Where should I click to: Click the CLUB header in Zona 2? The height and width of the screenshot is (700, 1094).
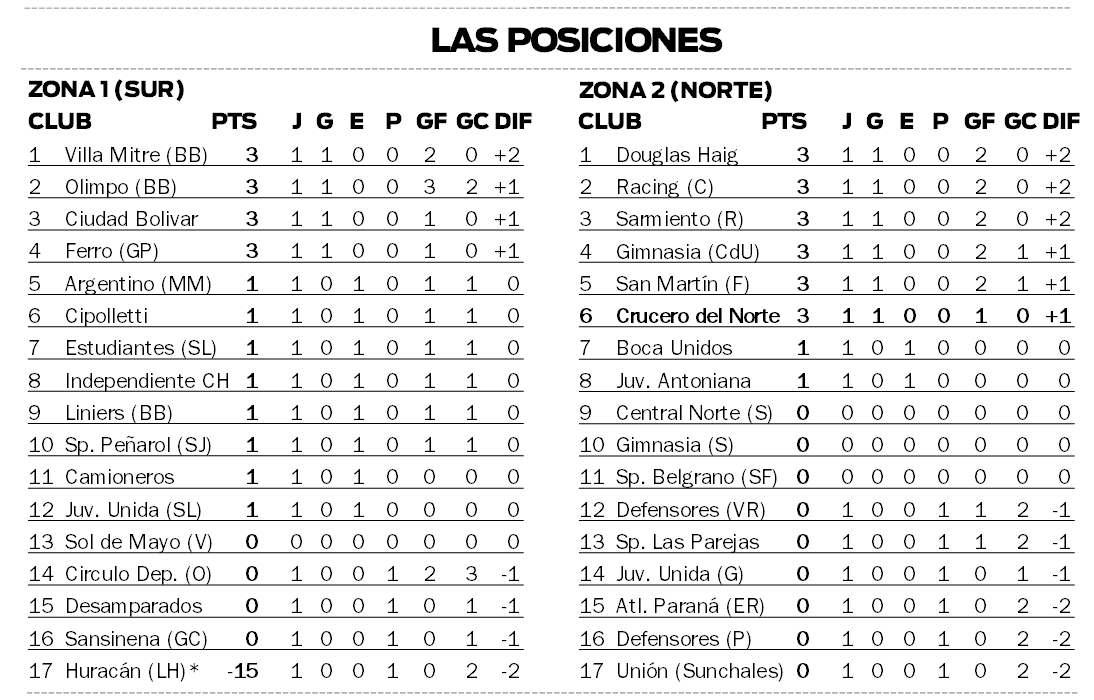pyautogui.click(x=610, y=121)
